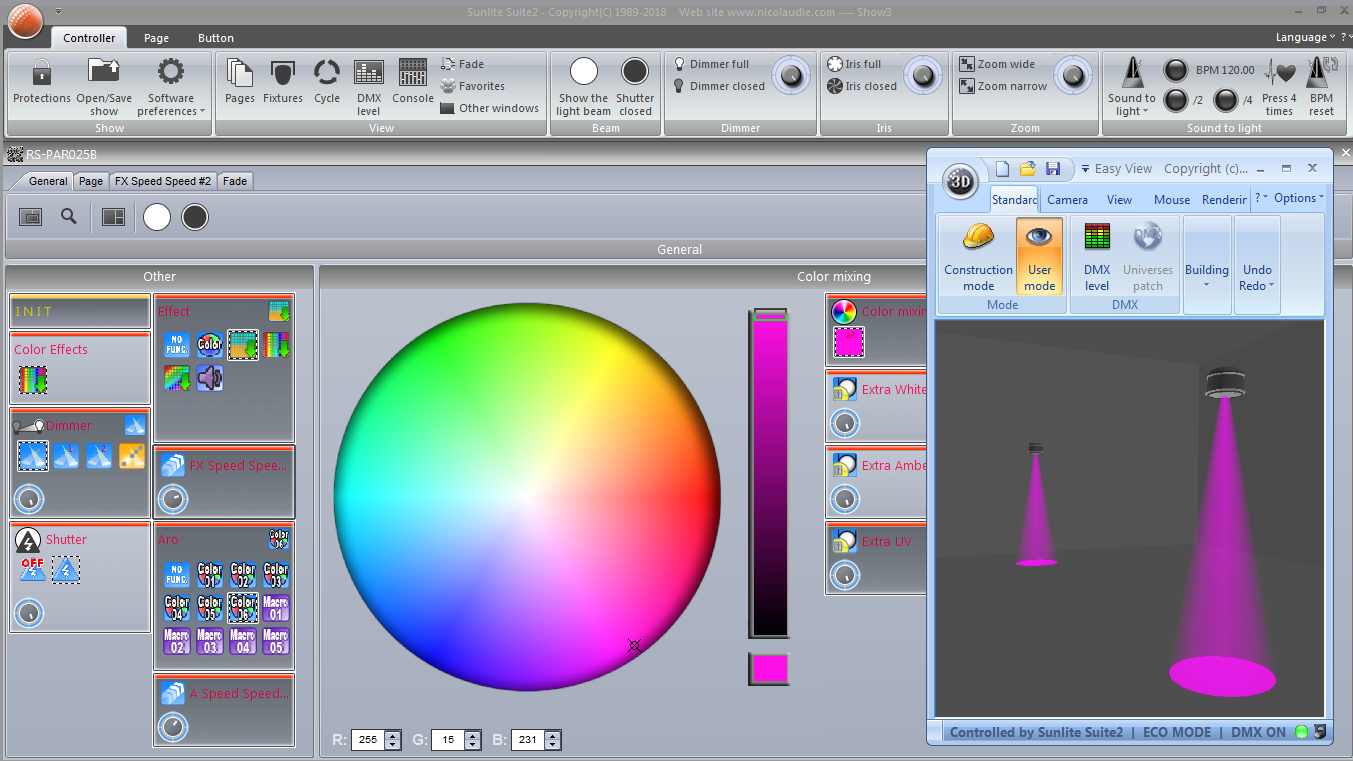
Task: Tap the Press 4 times heartbeat icon
Action: [1280, 73]
